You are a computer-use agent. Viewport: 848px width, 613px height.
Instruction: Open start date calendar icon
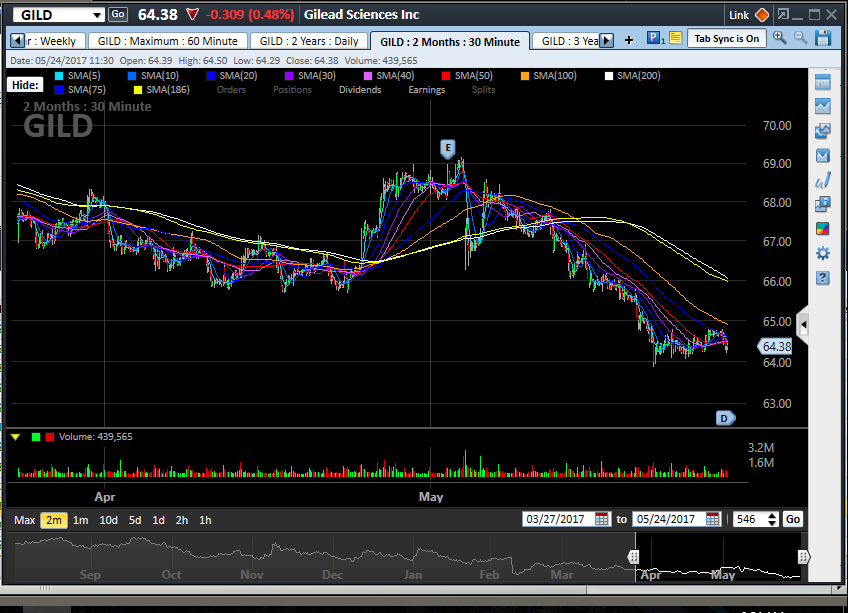(x=601, y=519)
